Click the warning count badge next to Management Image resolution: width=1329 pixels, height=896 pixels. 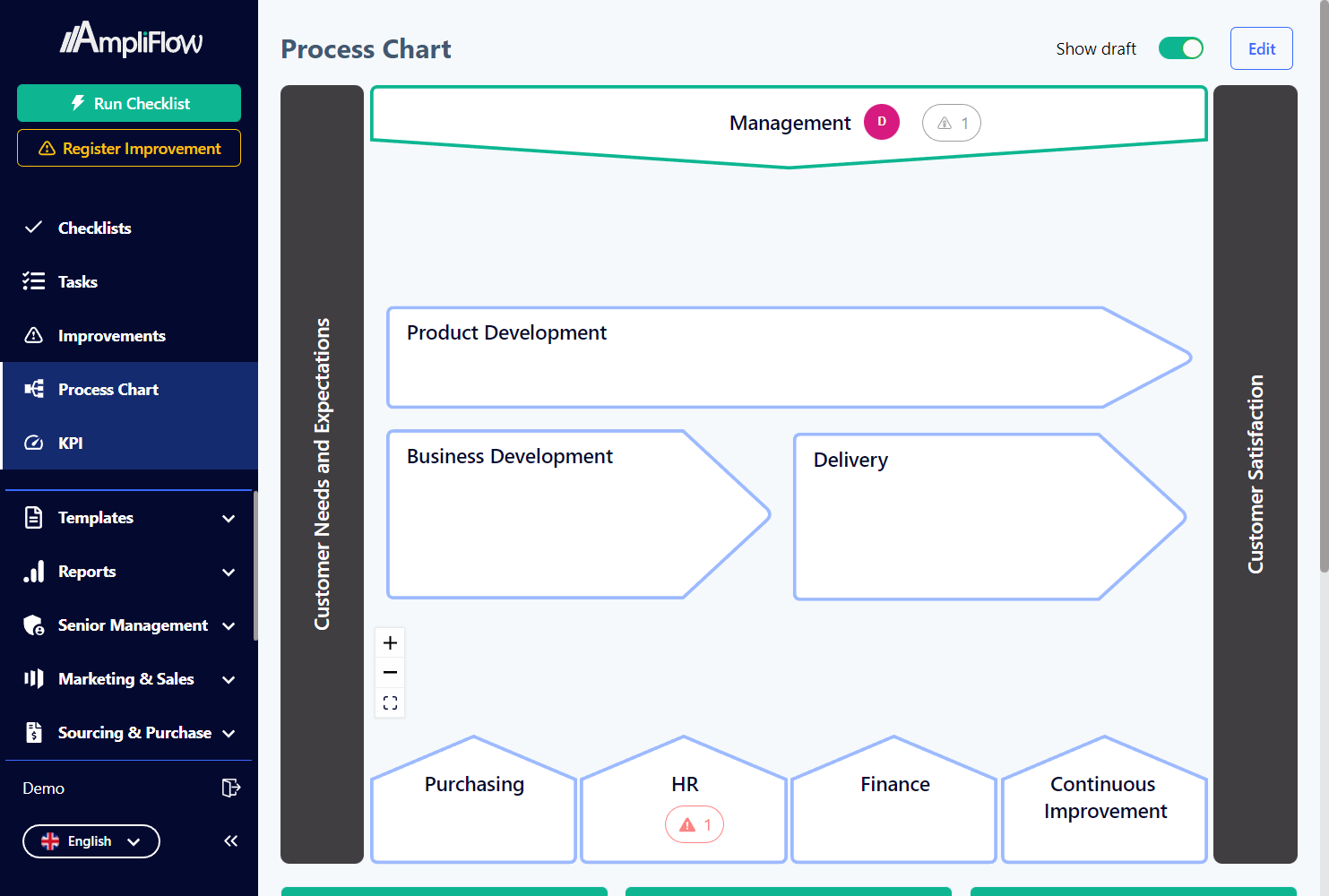pyautogui.click(x=951, y=123)
